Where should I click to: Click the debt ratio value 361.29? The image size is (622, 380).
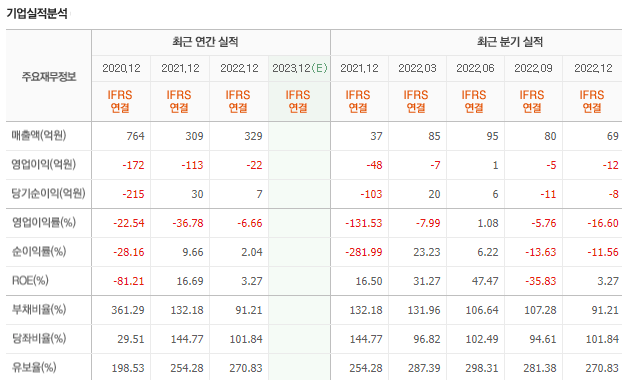point(128,310)
